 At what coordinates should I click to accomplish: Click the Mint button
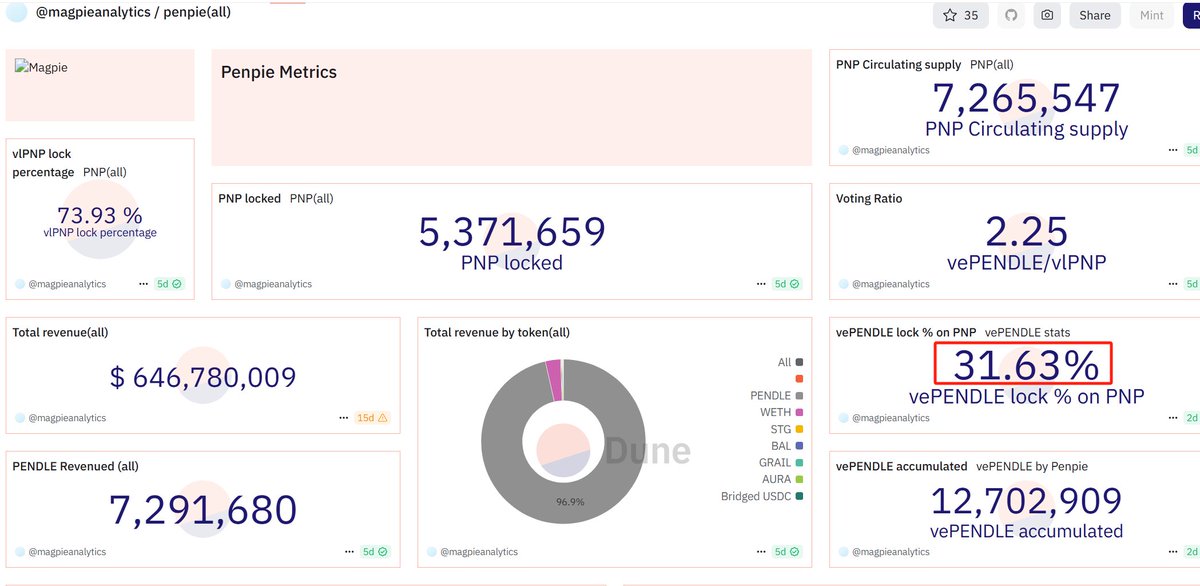(x=1151, y=15)
